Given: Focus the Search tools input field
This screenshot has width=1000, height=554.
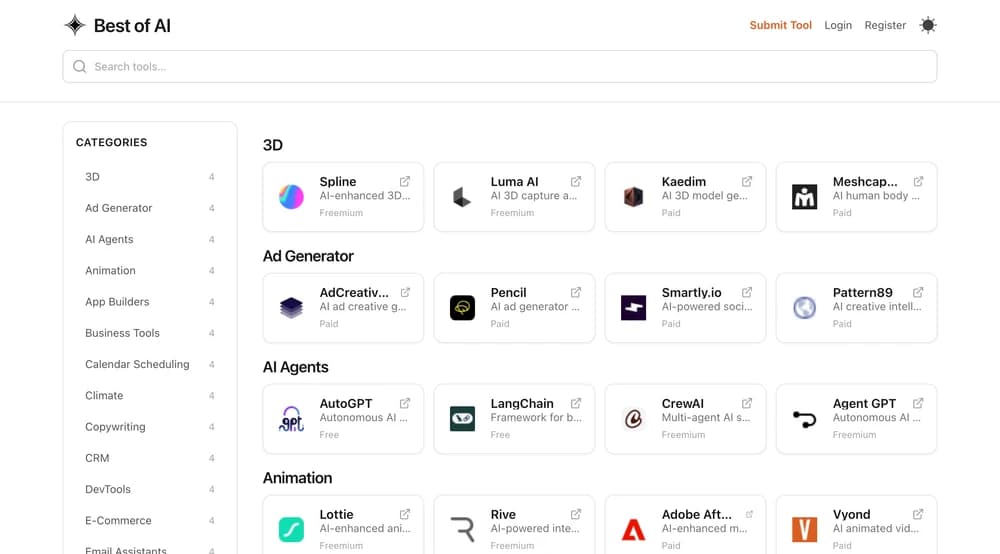Looking at the screenshot, I should (x=500, y=66).
